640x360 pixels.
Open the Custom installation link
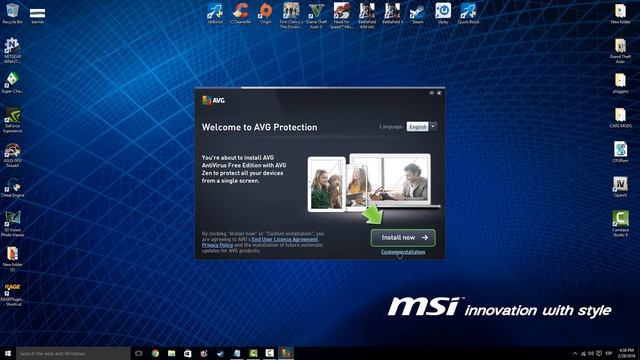point(403,252)
